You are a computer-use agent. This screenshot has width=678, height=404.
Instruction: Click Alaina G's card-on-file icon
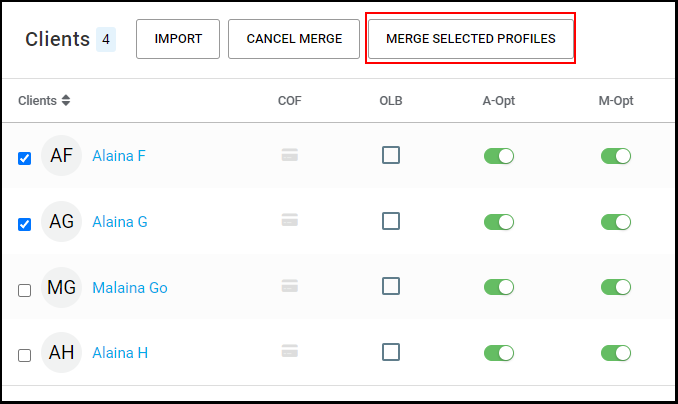pyautogui.click(x=290, y=220)
